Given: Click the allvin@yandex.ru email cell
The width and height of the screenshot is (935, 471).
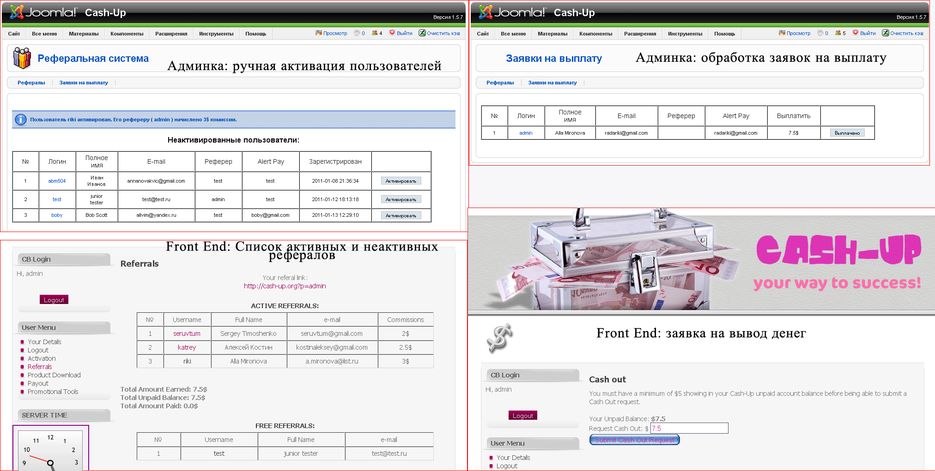Looking at the screenshot, I should coord(156,215).
